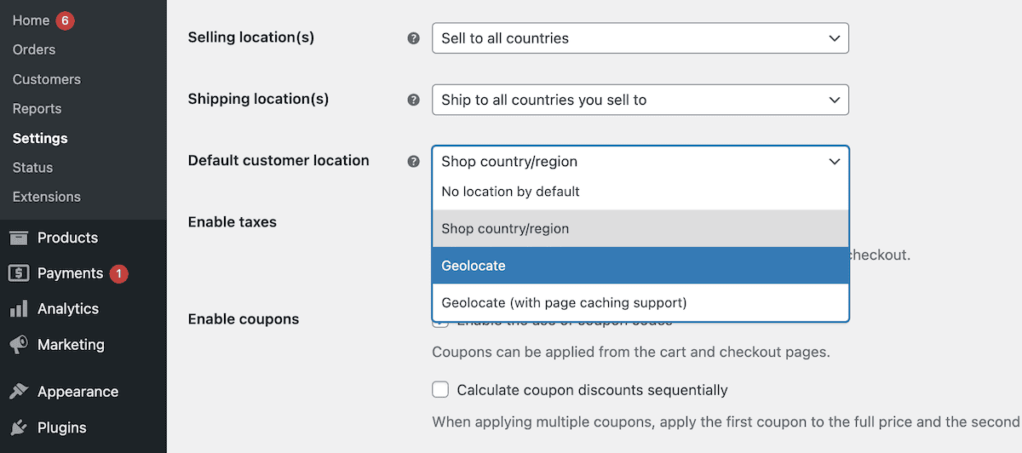Click the Analytics bar chart icon

[x=18, y=309]
